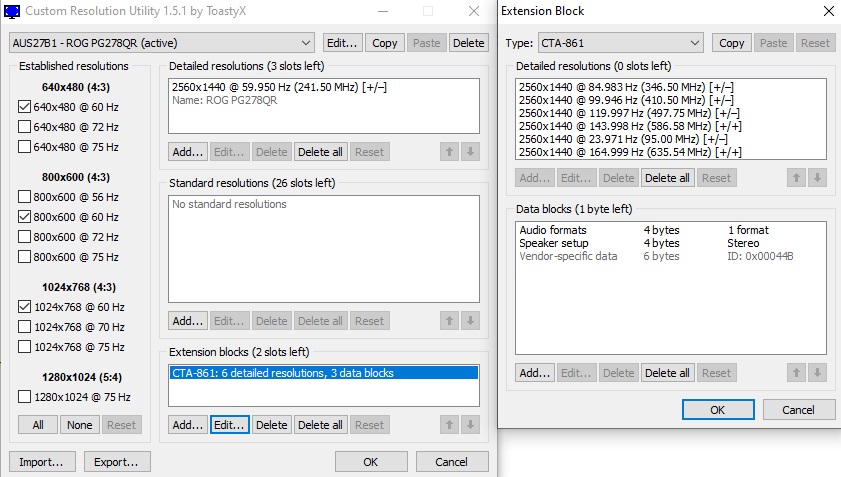The image size is (841, 477).
Task: Uncheck 640x480 @ 60 Hz resolution
Action: [x=25, y=106]
